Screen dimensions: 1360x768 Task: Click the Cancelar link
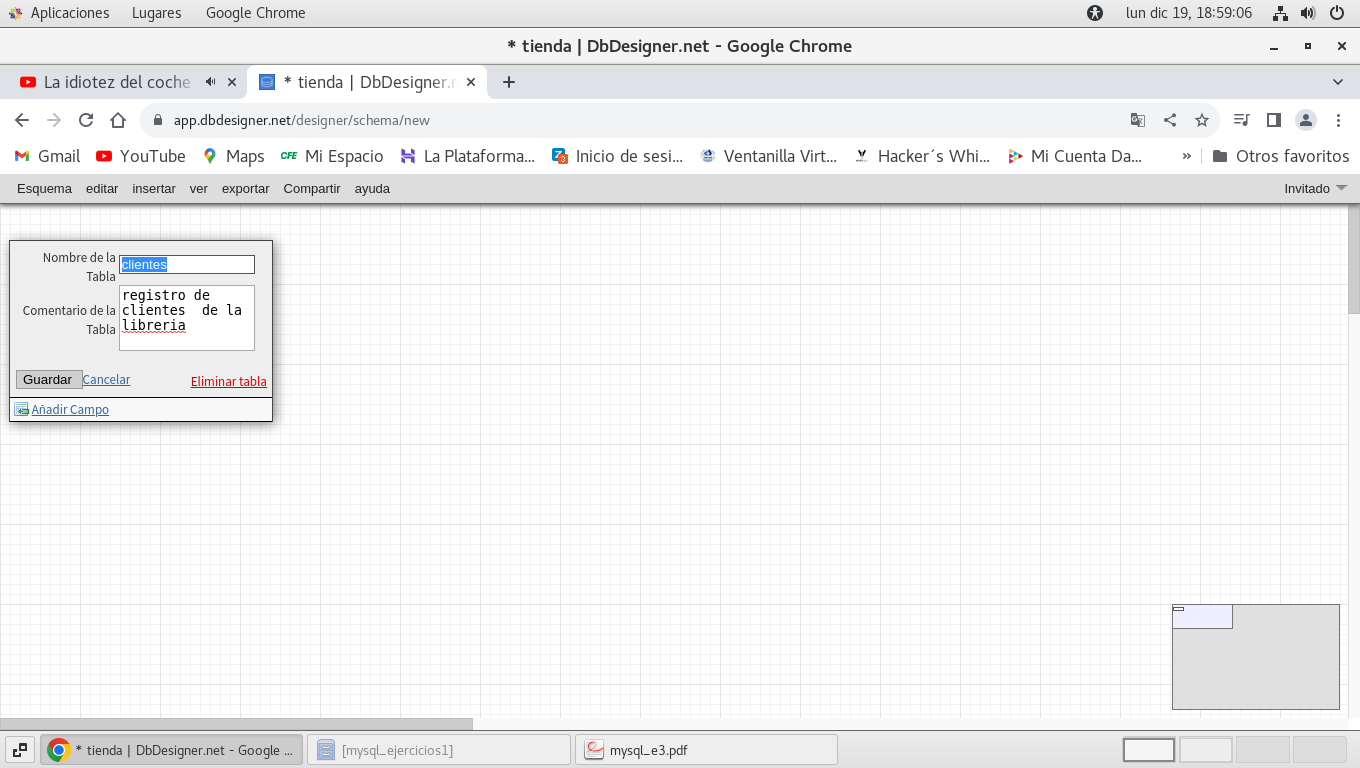click(106, 379)
